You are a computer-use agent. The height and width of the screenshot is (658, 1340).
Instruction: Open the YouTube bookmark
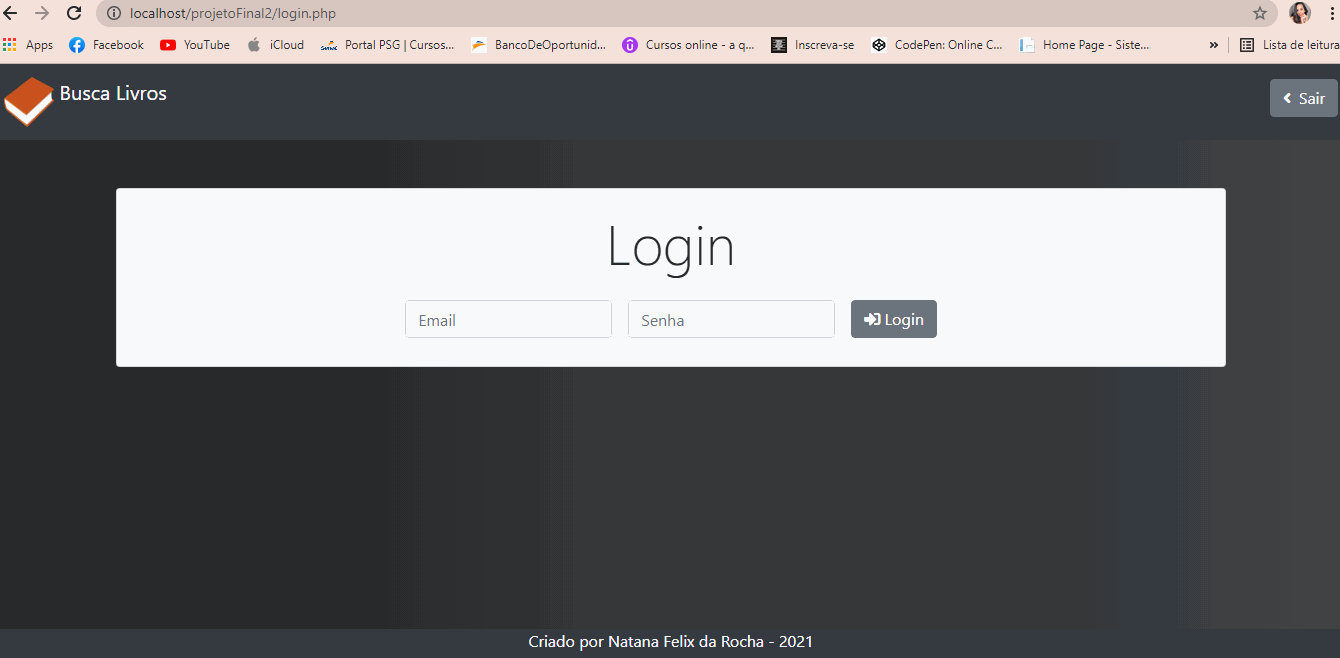point(194,44)
